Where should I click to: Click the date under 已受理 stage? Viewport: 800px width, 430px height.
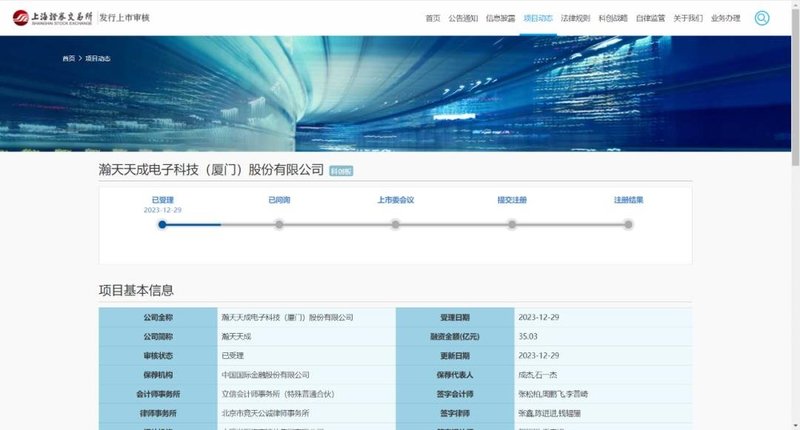point(162,210)
